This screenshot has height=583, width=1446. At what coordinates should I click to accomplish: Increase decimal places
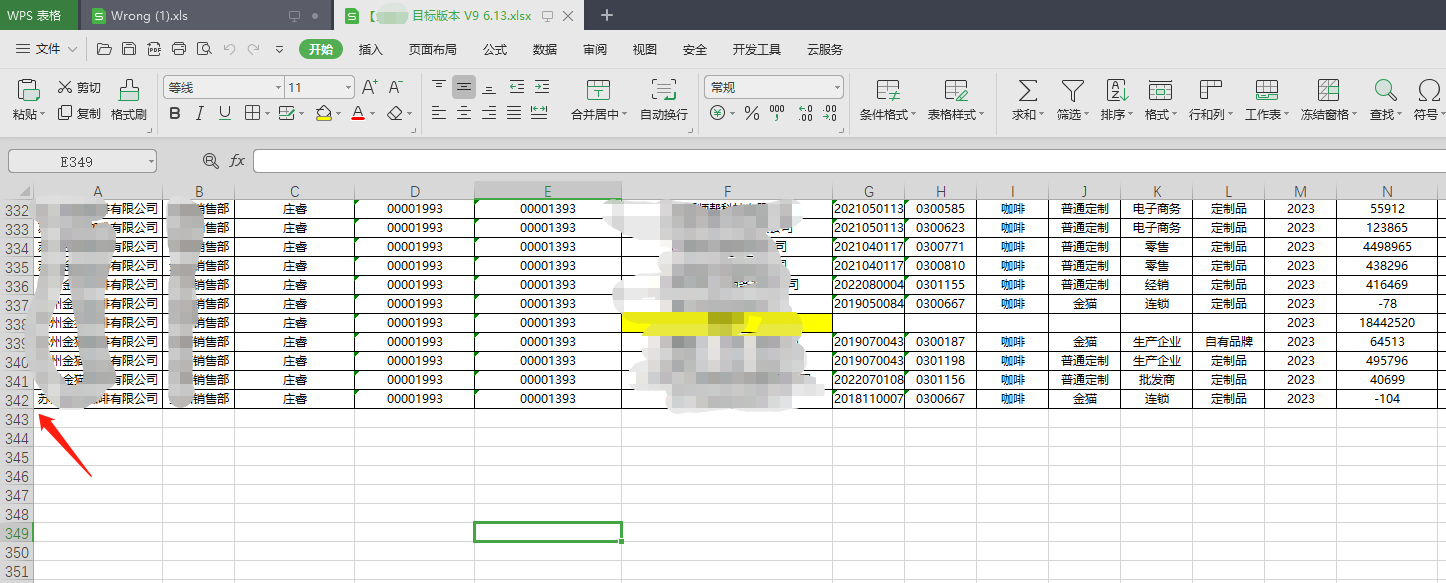(x=804, y=113)
